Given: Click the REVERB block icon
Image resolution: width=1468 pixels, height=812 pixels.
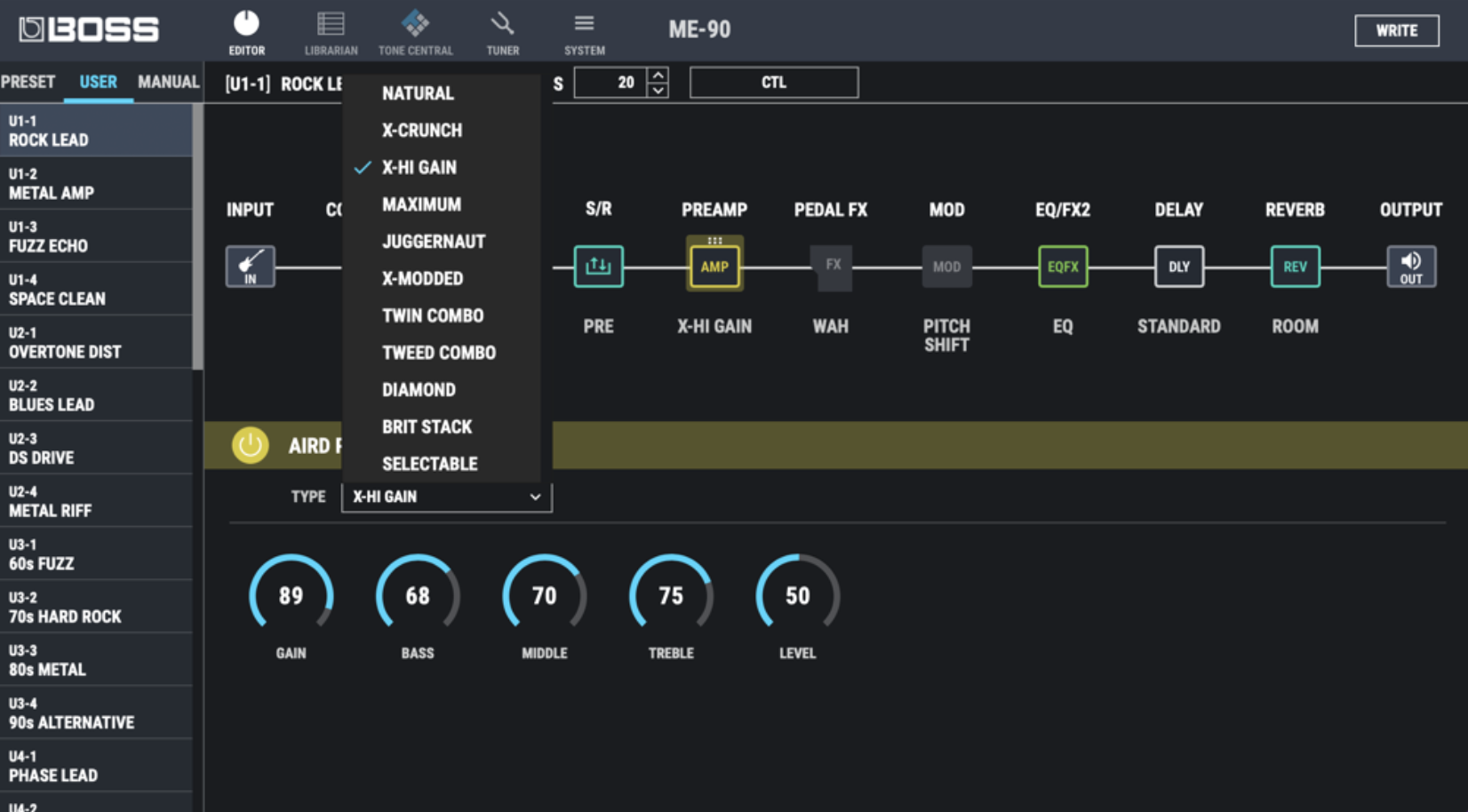Looking at the screenshot, I should pos(1295,266).
